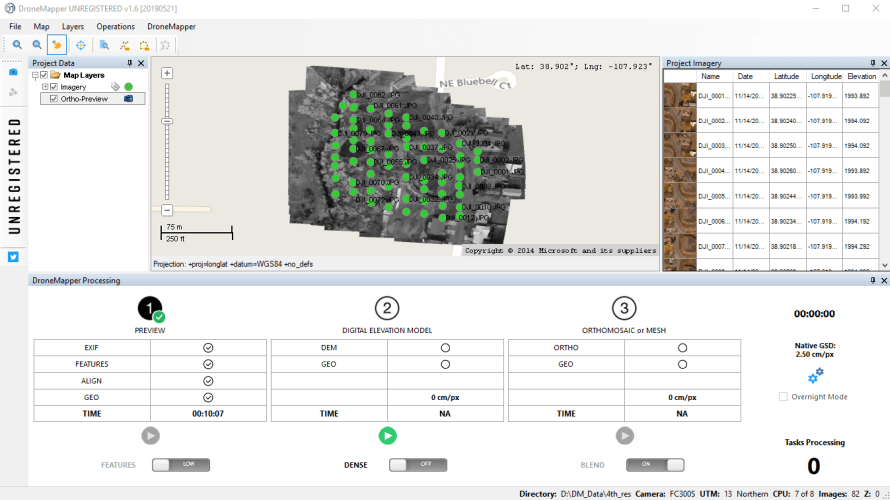Click the grey Preview play button
This screenshot has width=890, height=500.
coord(150,436)
